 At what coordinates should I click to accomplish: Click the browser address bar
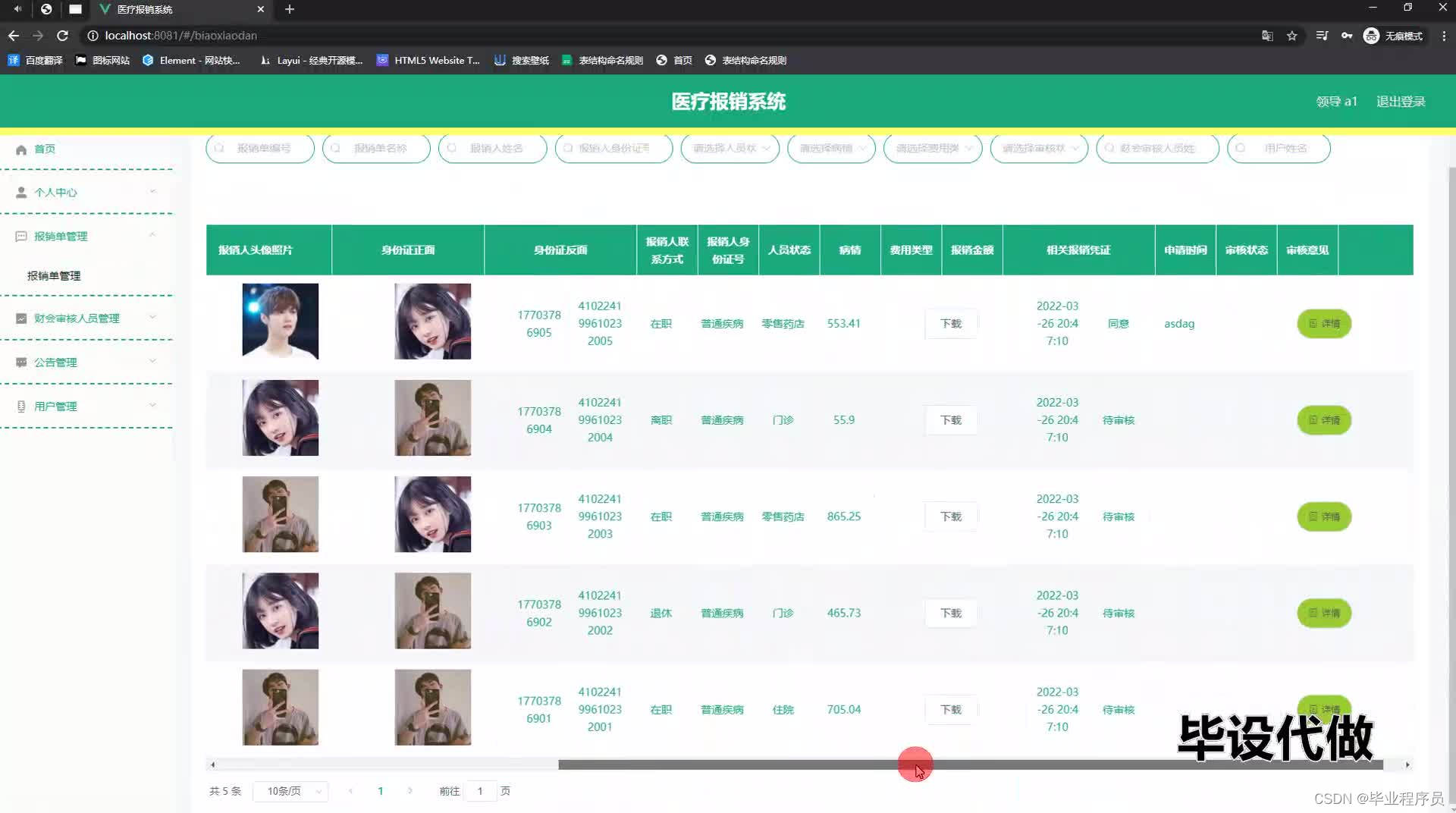point(667,36)
